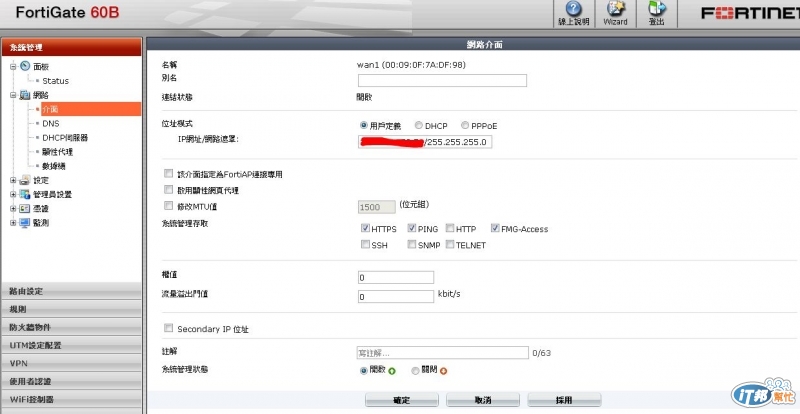
Task: Open the Policy section
Action: tap(71, 309)
